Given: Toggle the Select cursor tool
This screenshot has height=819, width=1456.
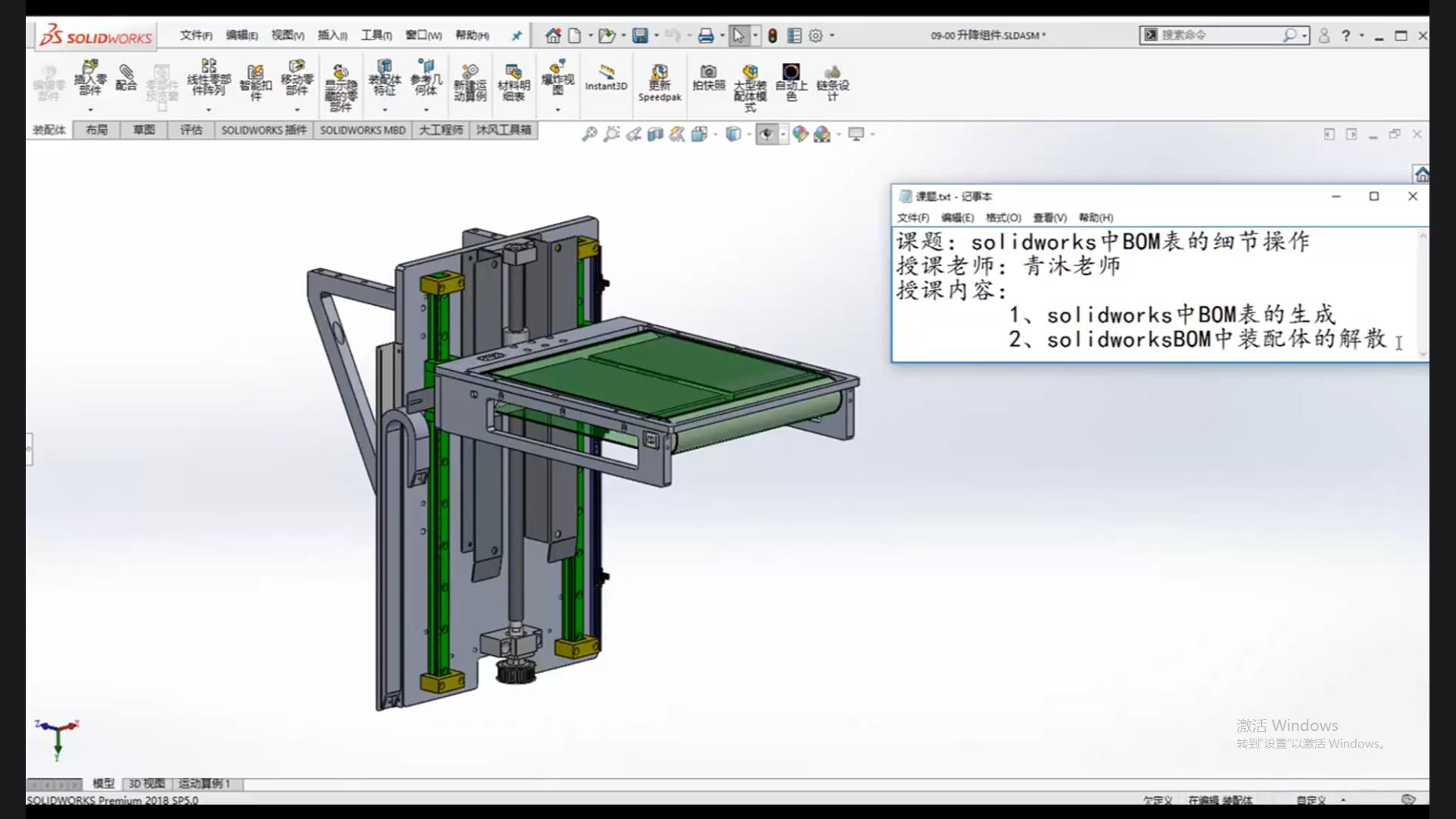Looking at the screenshot, I should 739,36.
